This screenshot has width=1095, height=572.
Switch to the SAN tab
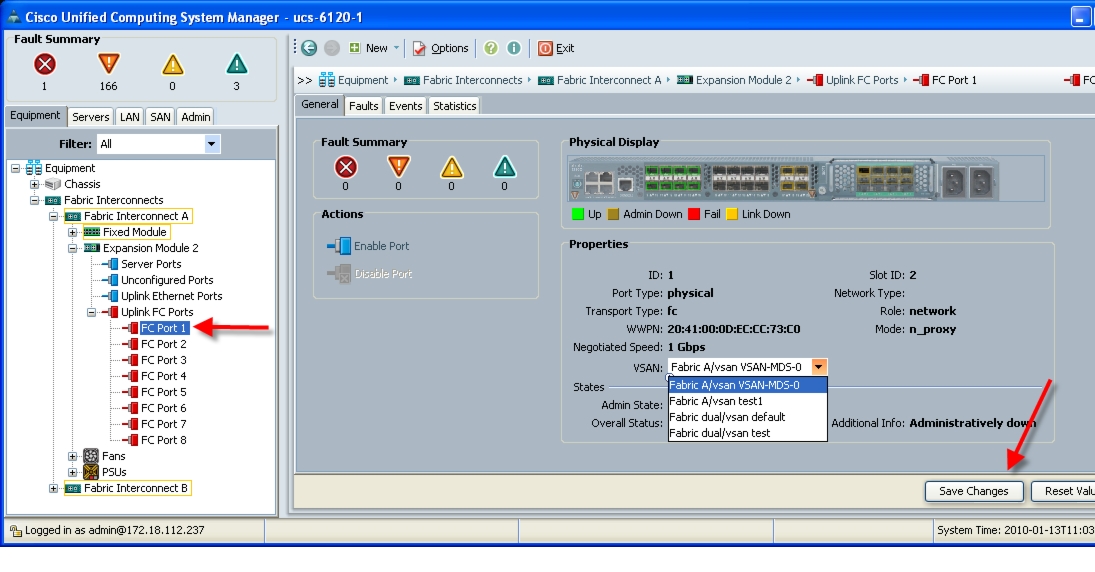click(x=160, y=117)
